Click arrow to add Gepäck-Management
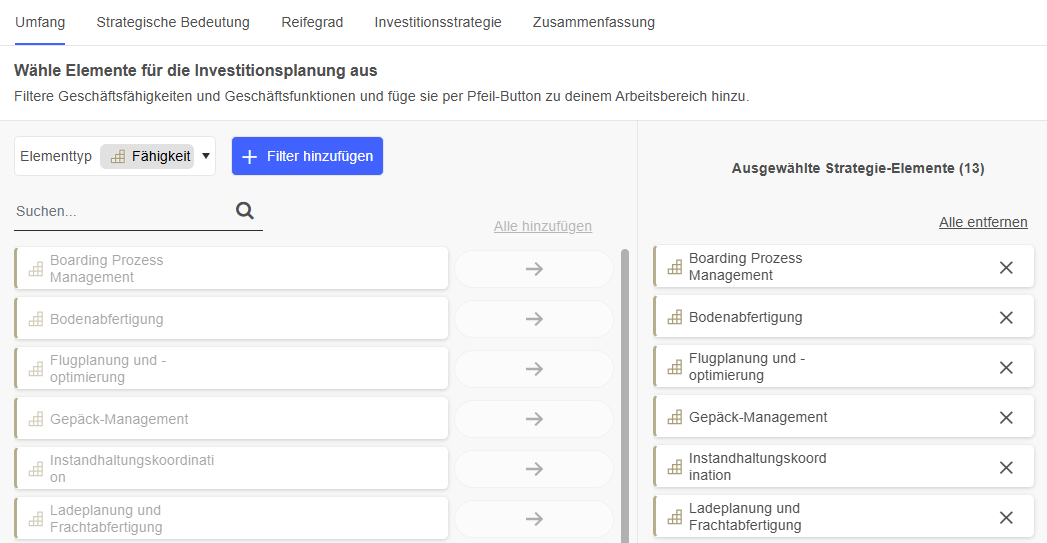1047x543 pixels. (x=534, y=419)
